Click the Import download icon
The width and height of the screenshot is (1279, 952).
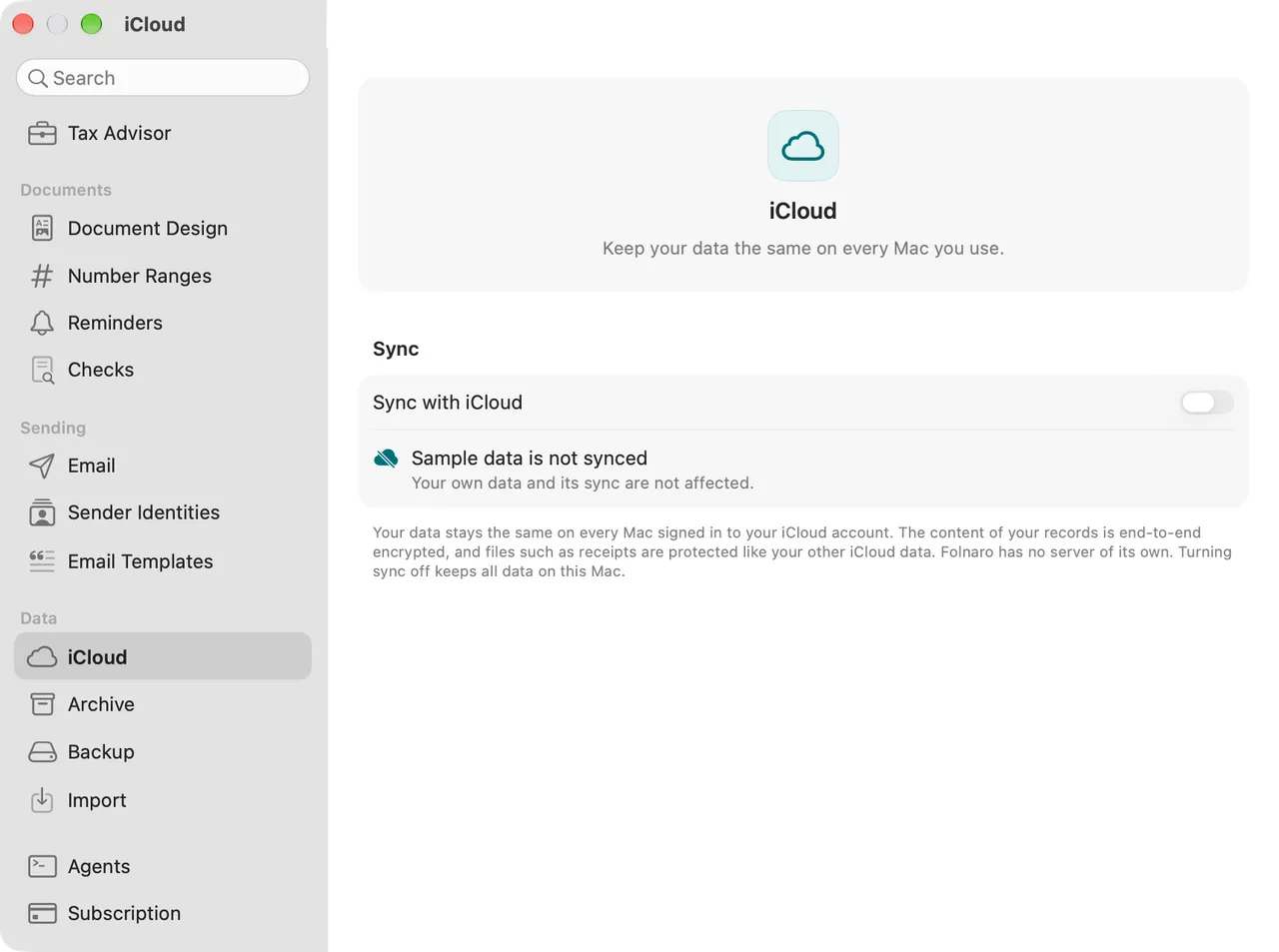pyautogui.click(x=42, y=800)
